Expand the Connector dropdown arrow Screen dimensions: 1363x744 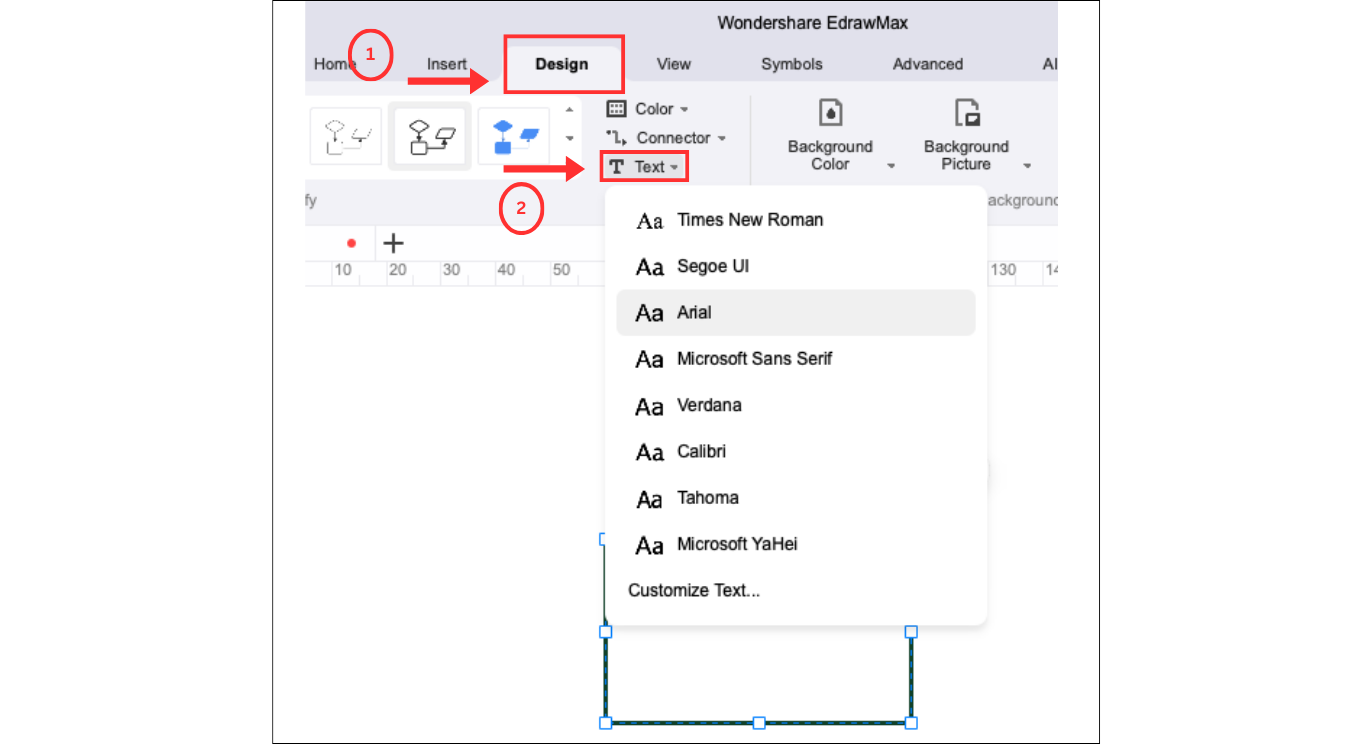click(722, 138)
